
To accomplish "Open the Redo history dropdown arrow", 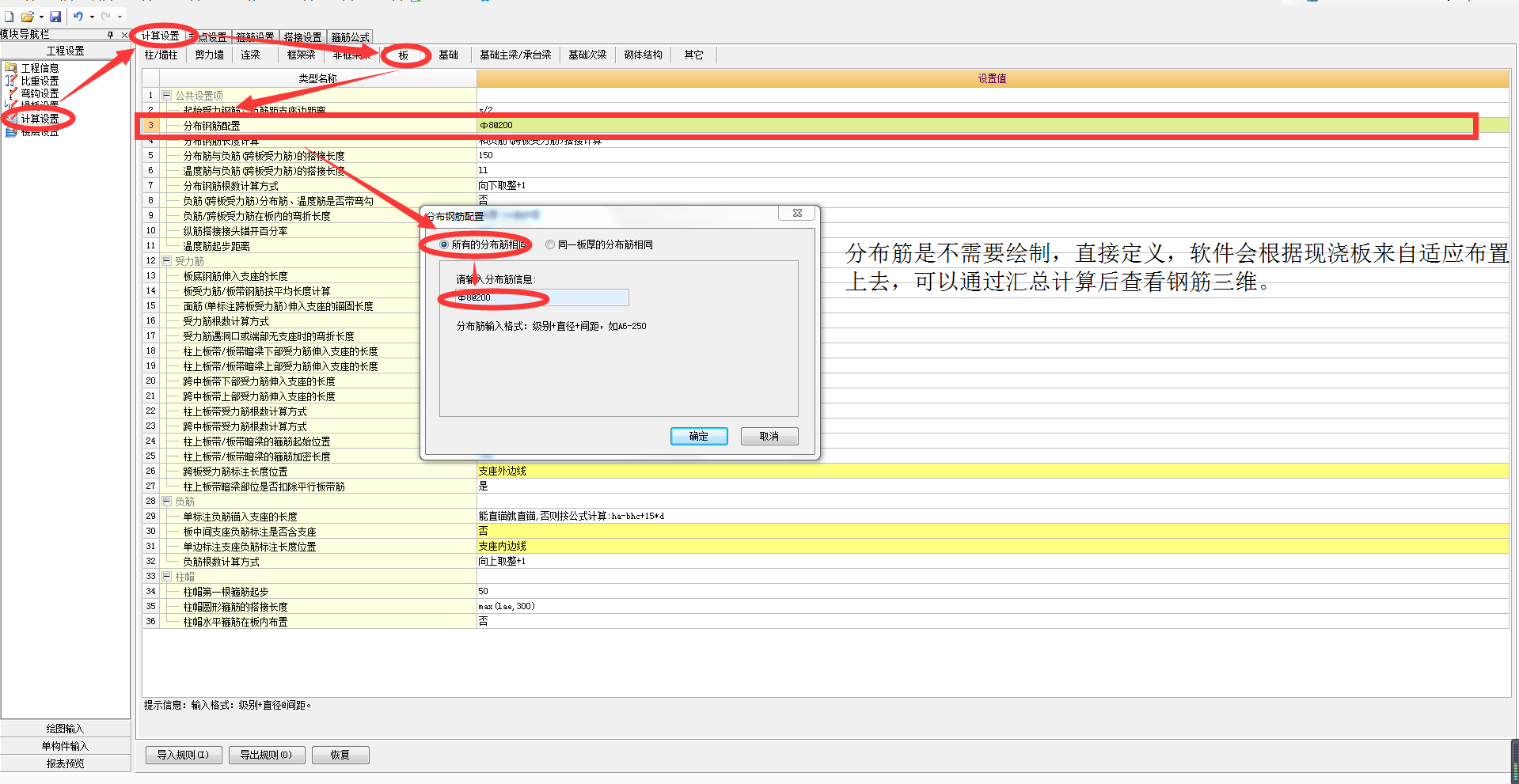I will (120, 17).
